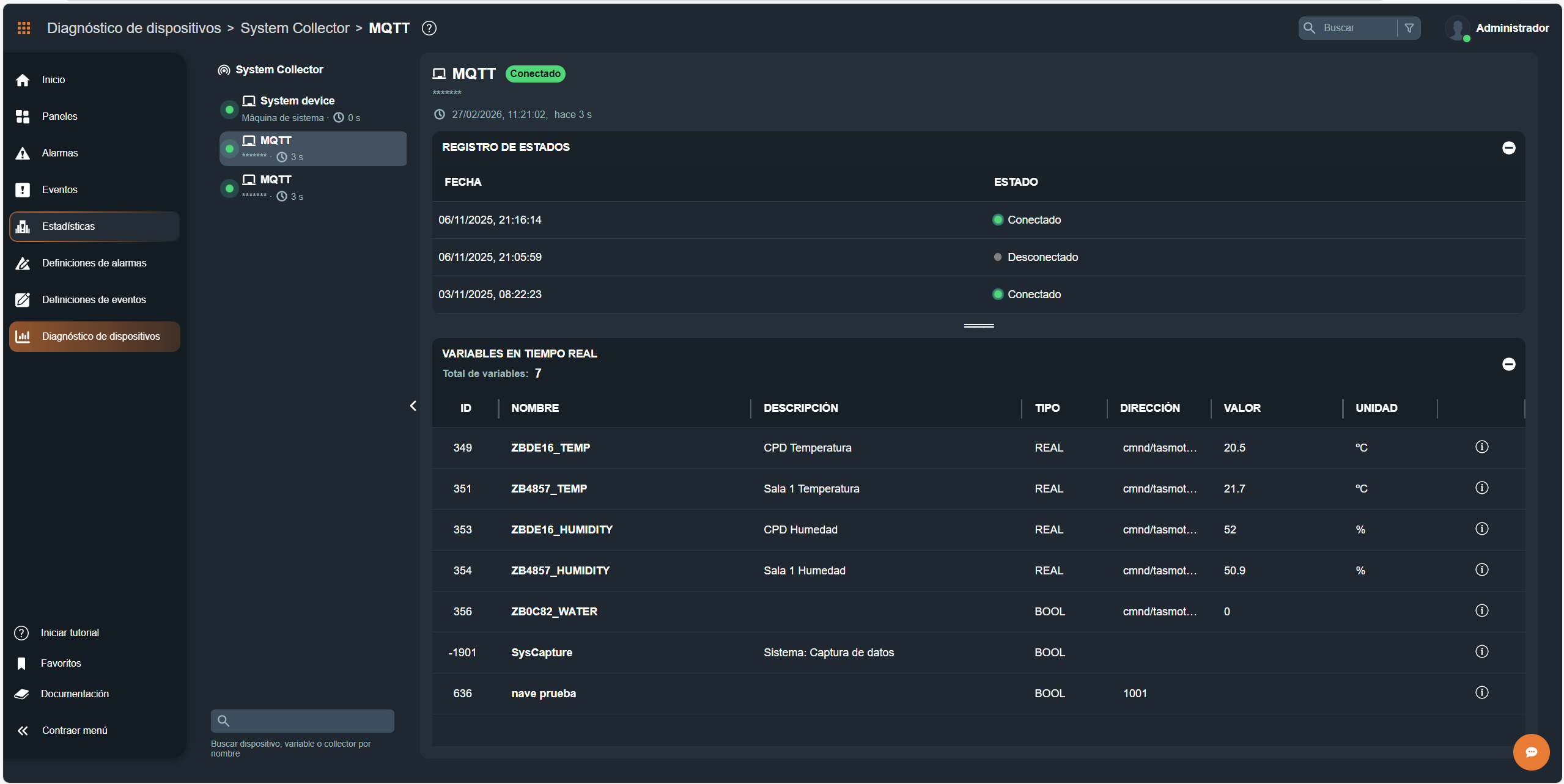Go to Estadísticas in sidebar
Image resolution: width=1564 pixels, height=784 pixels.
[x=68, y=226]
